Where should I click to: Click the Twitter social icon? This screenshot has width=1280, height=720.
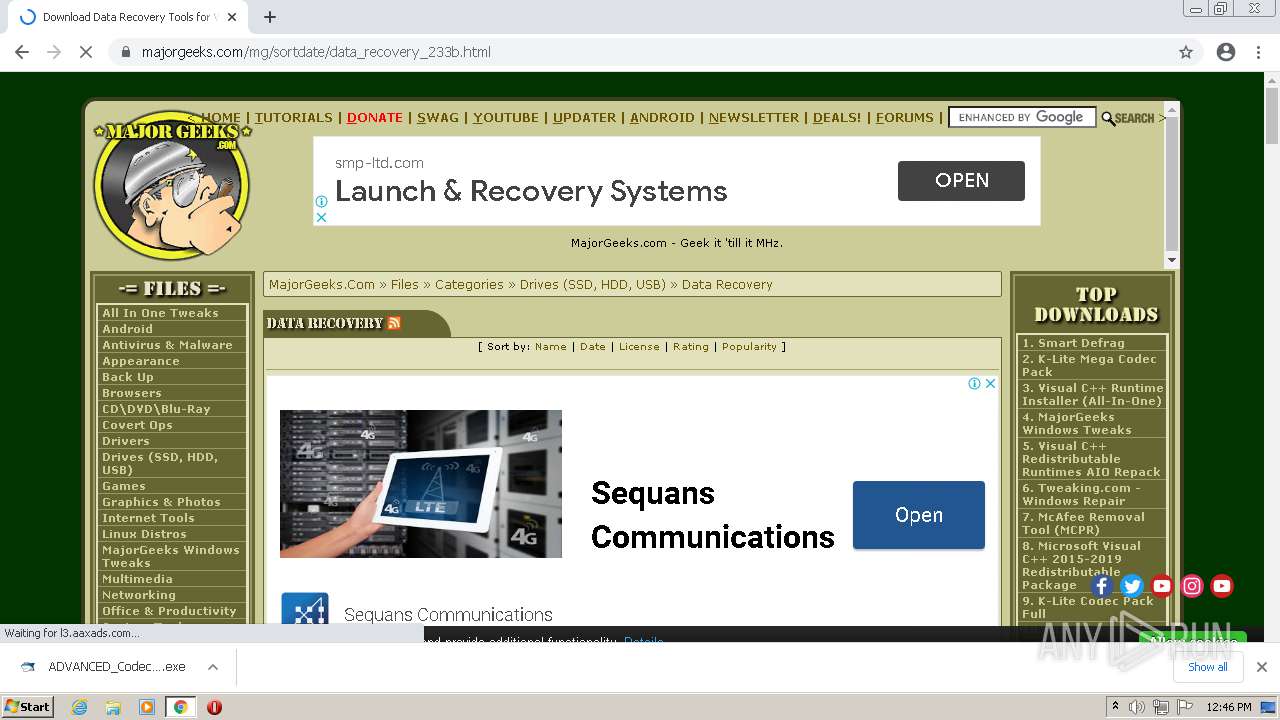coord(1132,586)
